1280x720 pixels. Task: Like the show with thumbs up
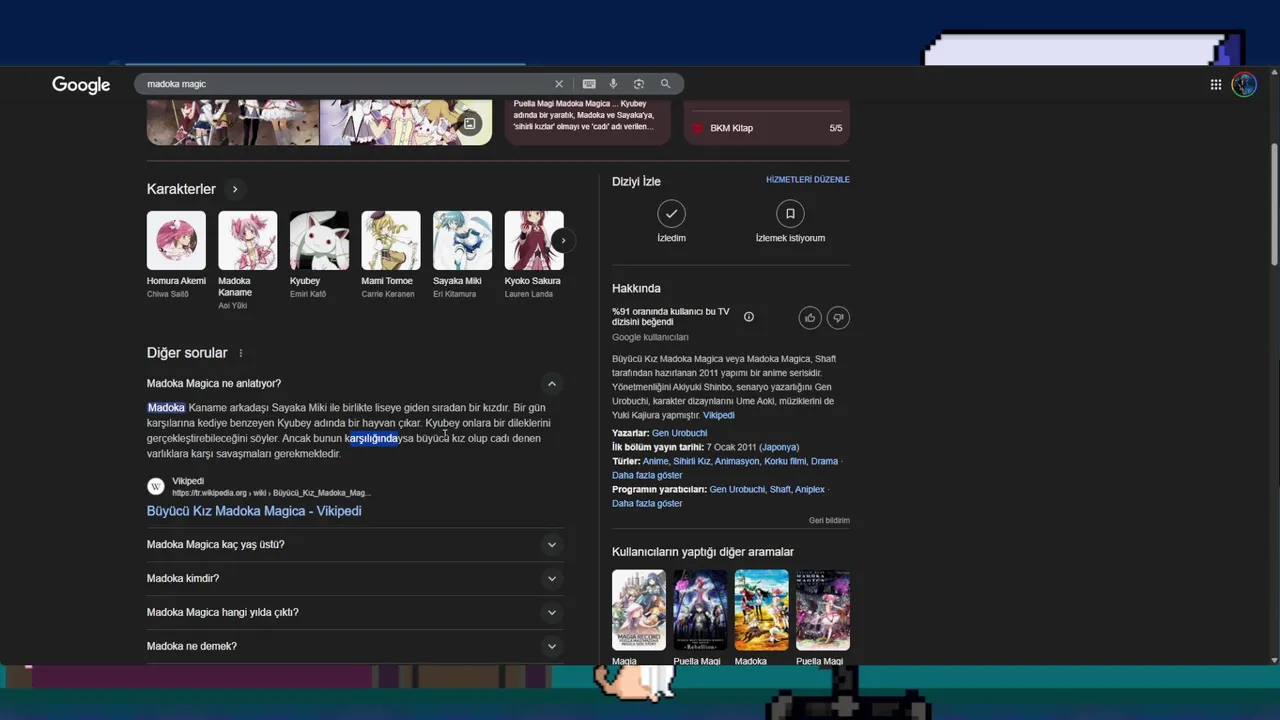[810, 318]
